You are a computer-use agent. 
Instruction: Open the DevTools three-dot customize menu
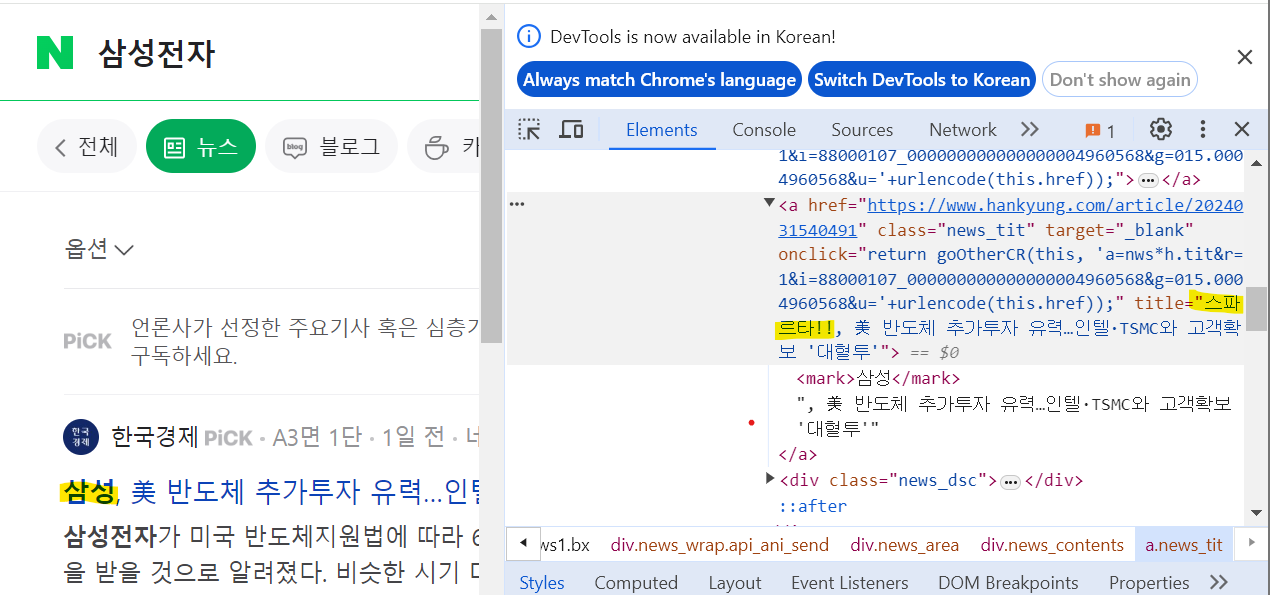click(1203, 129)
